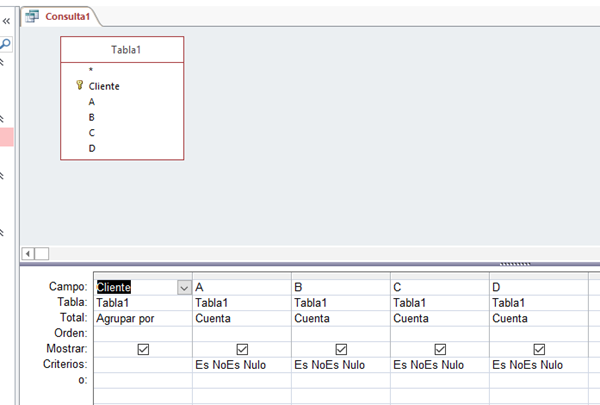Select column A by its grid column selector
The height and width of the screenshot is (405, 600).
pyautogui.click(x=242, y=276)
